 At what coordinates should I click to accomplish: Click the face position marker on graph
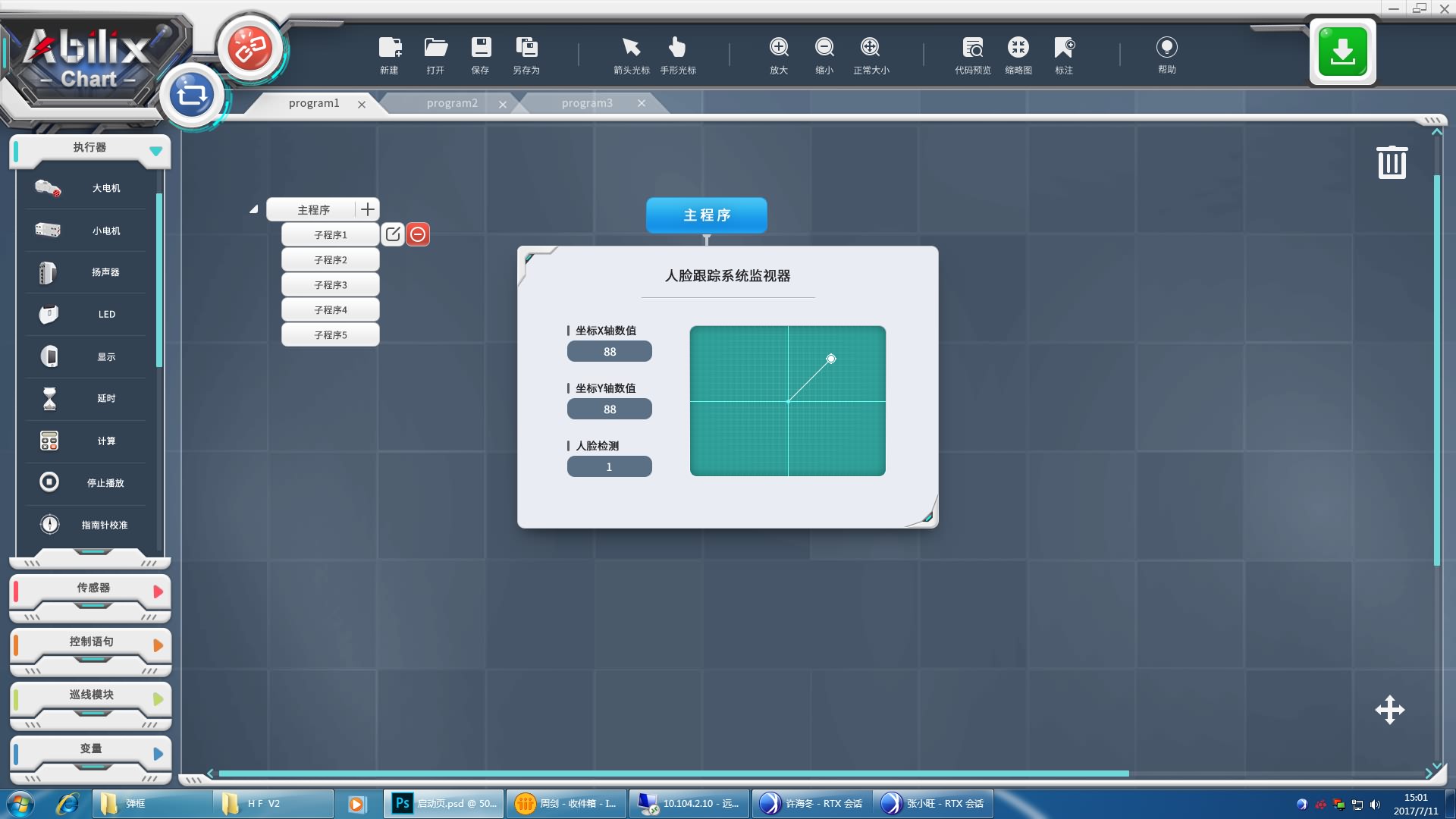click(831, 359)
